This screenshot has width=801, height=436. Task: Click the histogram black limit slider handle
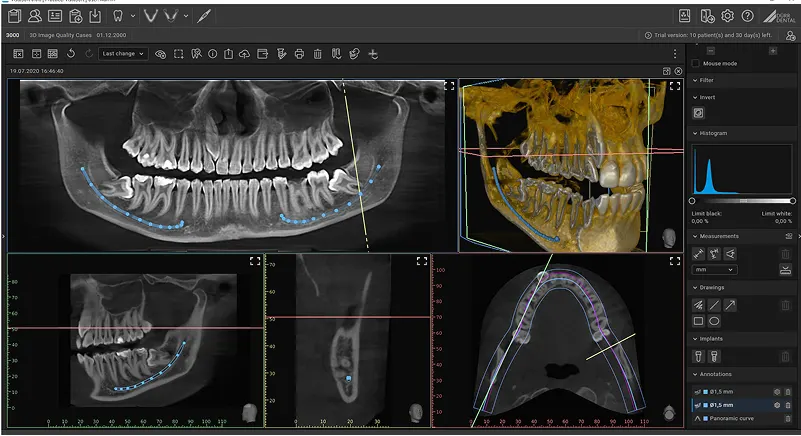[692, 201]
